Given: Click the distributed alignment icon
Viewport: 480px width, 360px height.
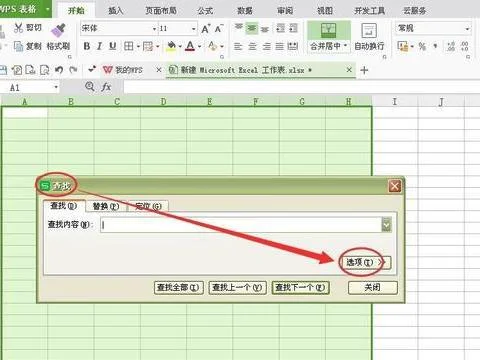Looking at the screenshot, I should [x=292, y=46].
